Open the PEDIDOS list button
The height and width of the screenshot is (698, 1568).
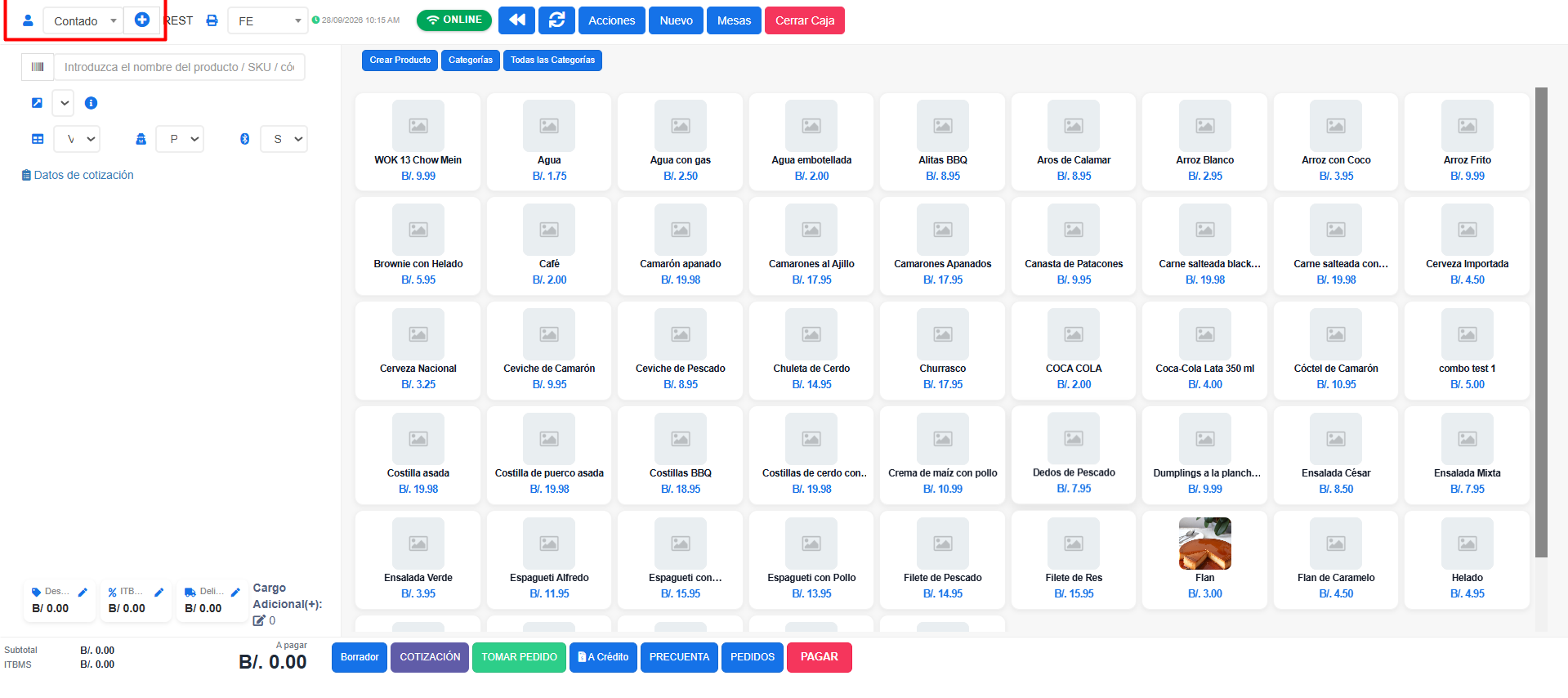(x=753, y=657)
